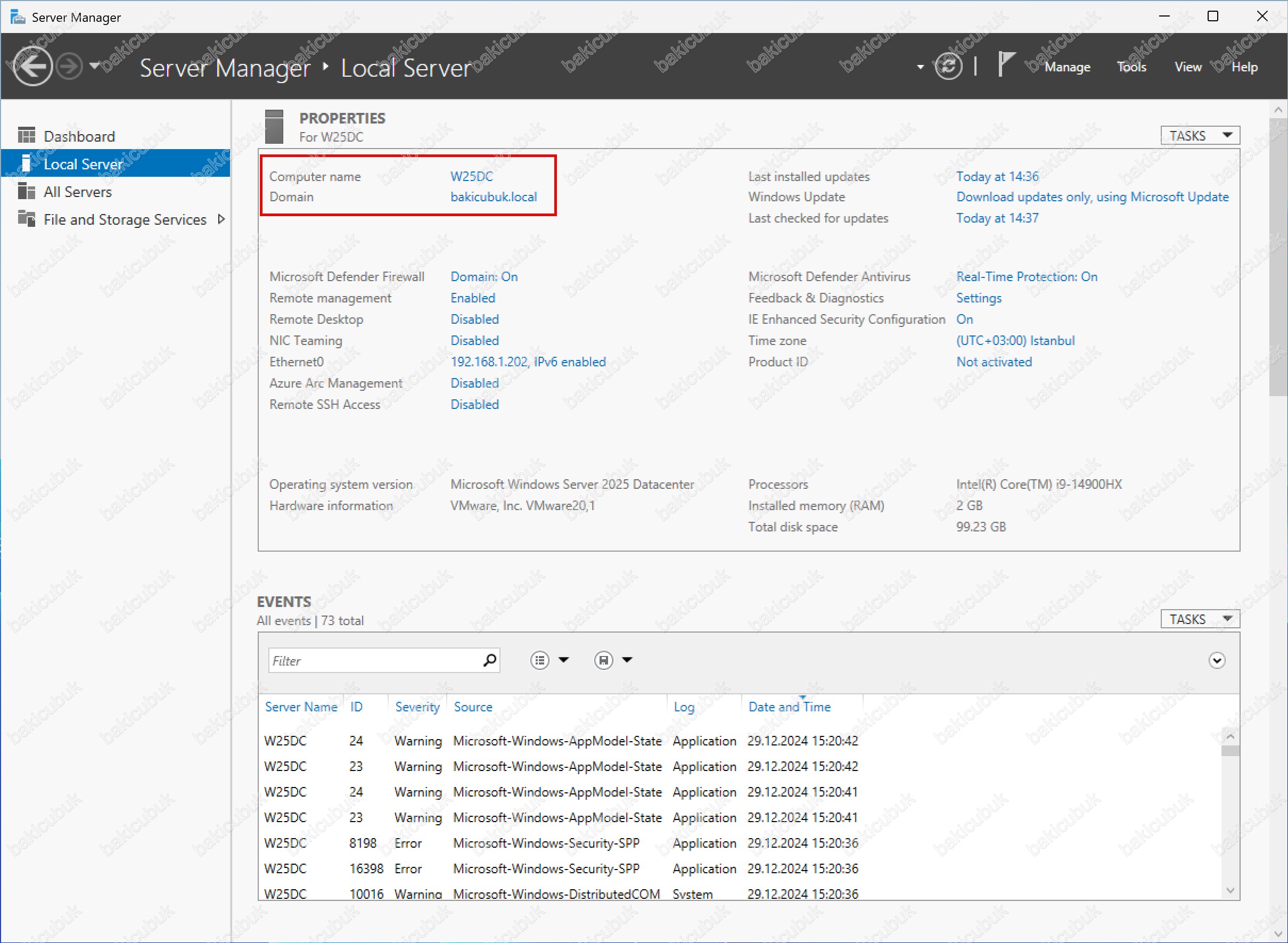The image size is (1288, 943).
Task: Click the filter search magnifier icon
Action: click(x=490, y=660)
